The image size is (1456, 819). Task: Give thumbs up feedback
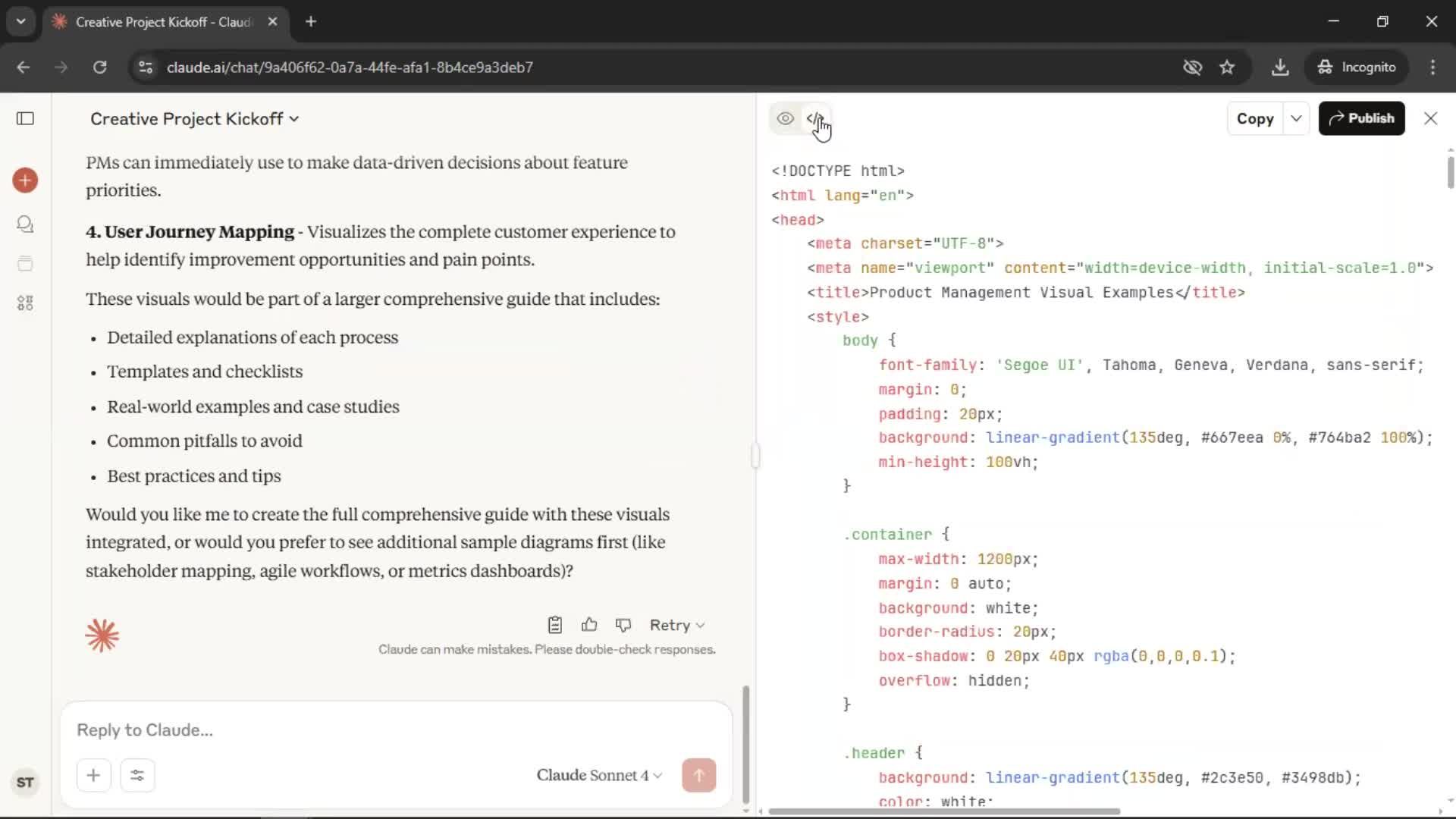pos(589,625)
